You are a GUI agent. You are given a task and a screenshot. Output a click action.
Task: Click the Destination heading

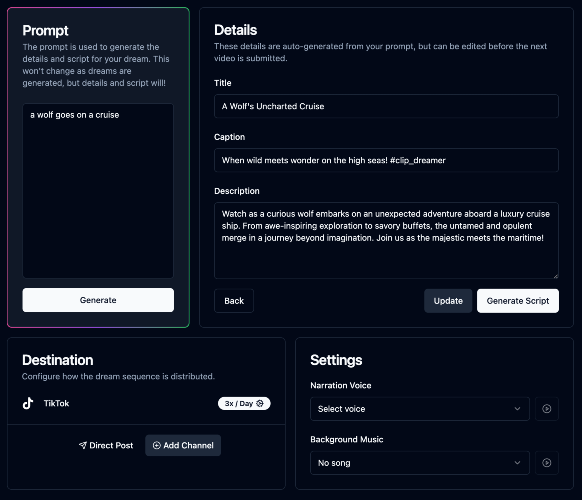[58, 360]
